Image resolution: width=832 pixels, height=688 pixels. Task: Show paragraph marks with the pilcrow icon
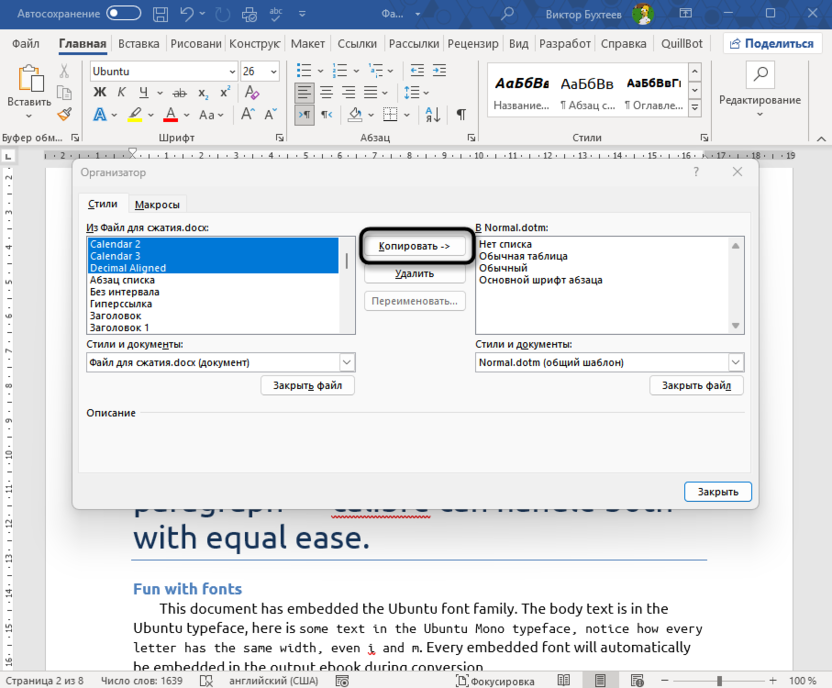click(461, 115)
